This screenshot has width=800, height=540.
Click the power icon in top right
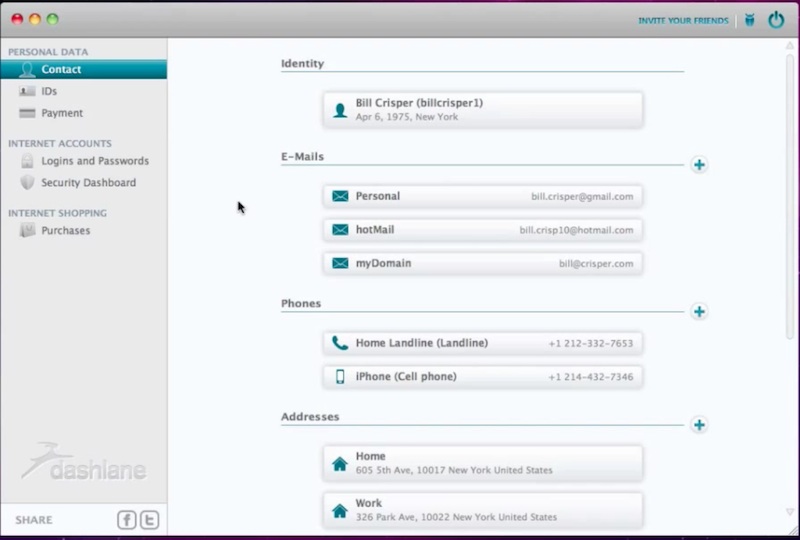(776, 19)
